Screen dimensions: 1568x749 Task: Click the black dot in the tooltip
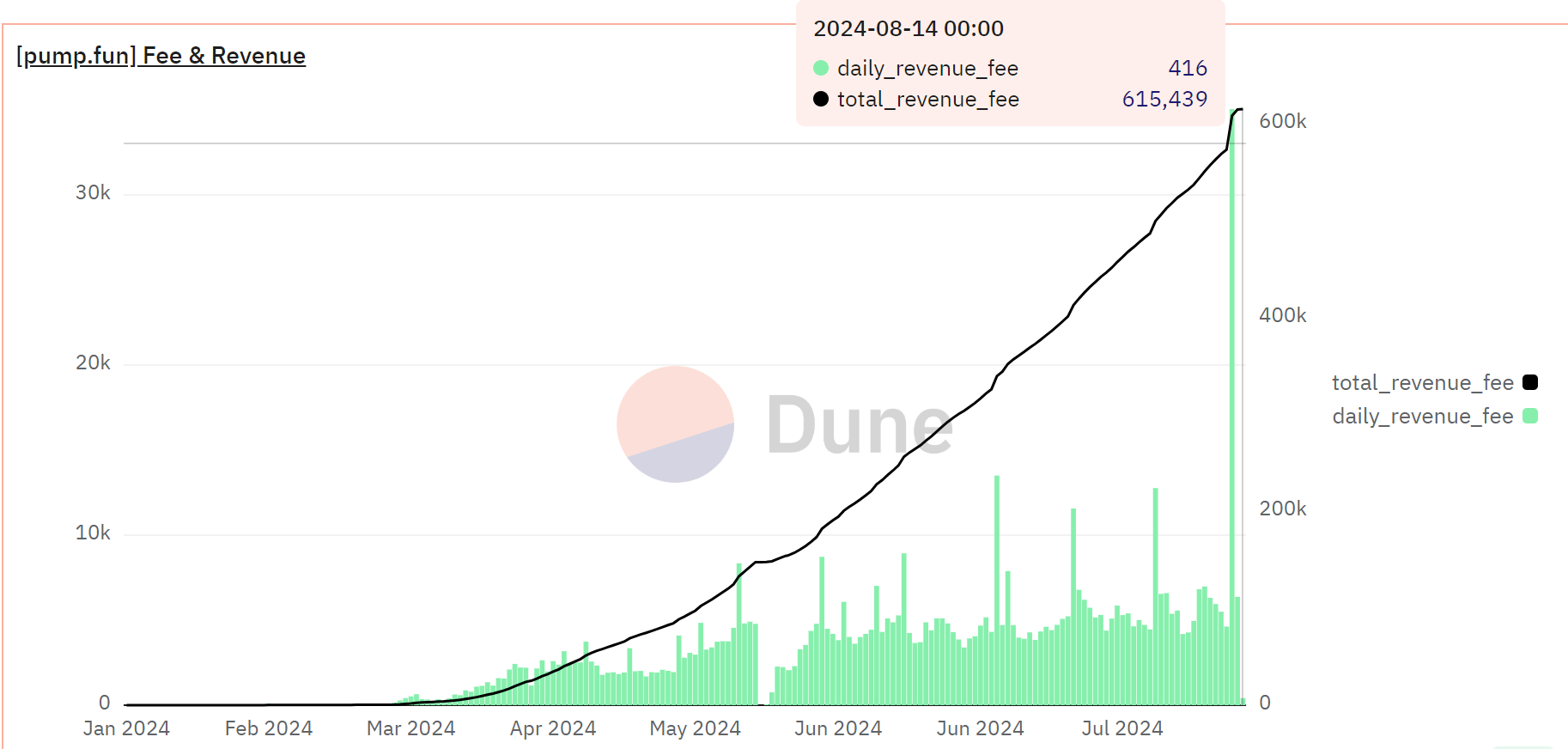pyautogui.click(x=821, y=99)
